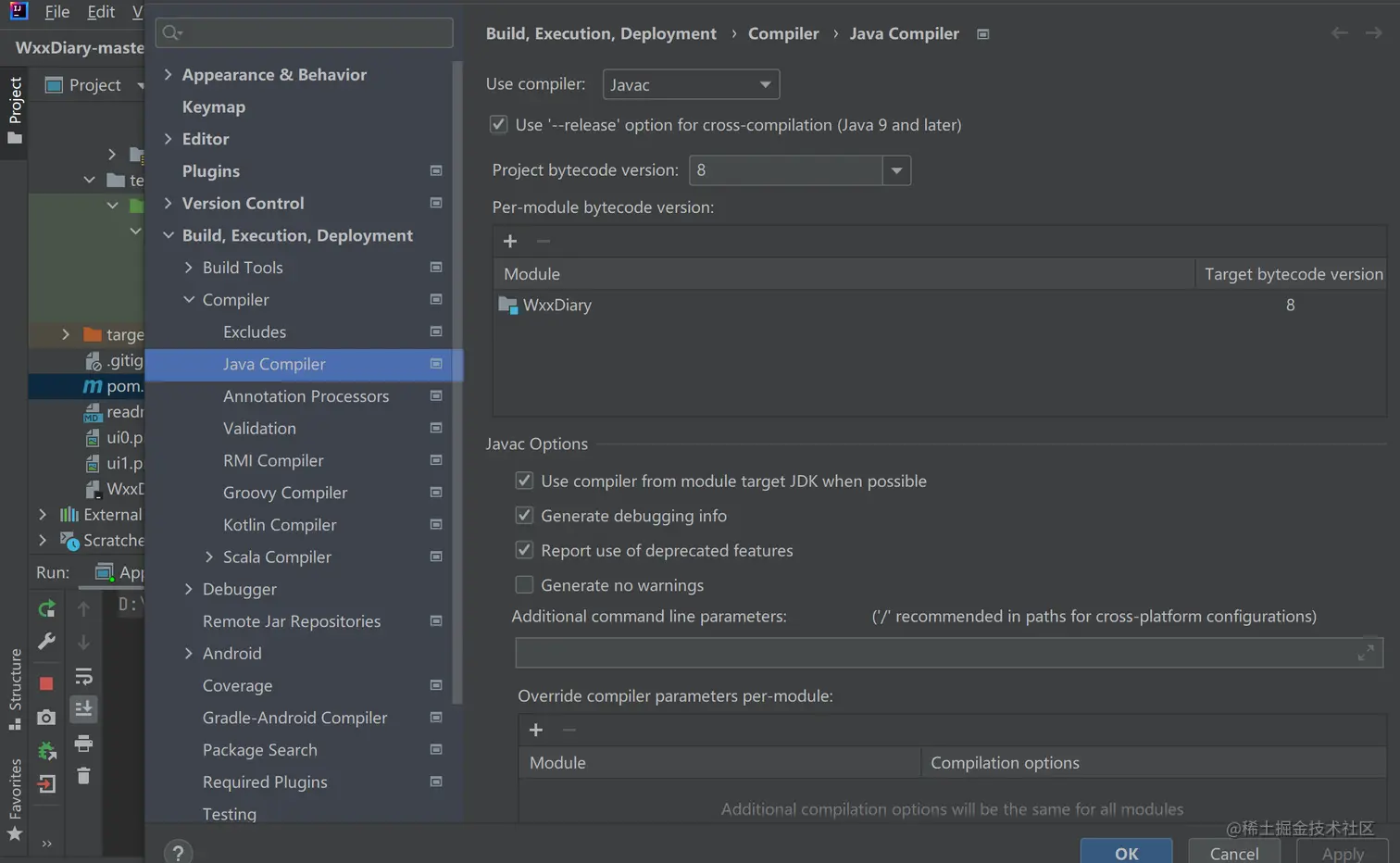Click the OK button
The height and width of the screenshot is (863, 1400).
click(x=1126, y=853)
